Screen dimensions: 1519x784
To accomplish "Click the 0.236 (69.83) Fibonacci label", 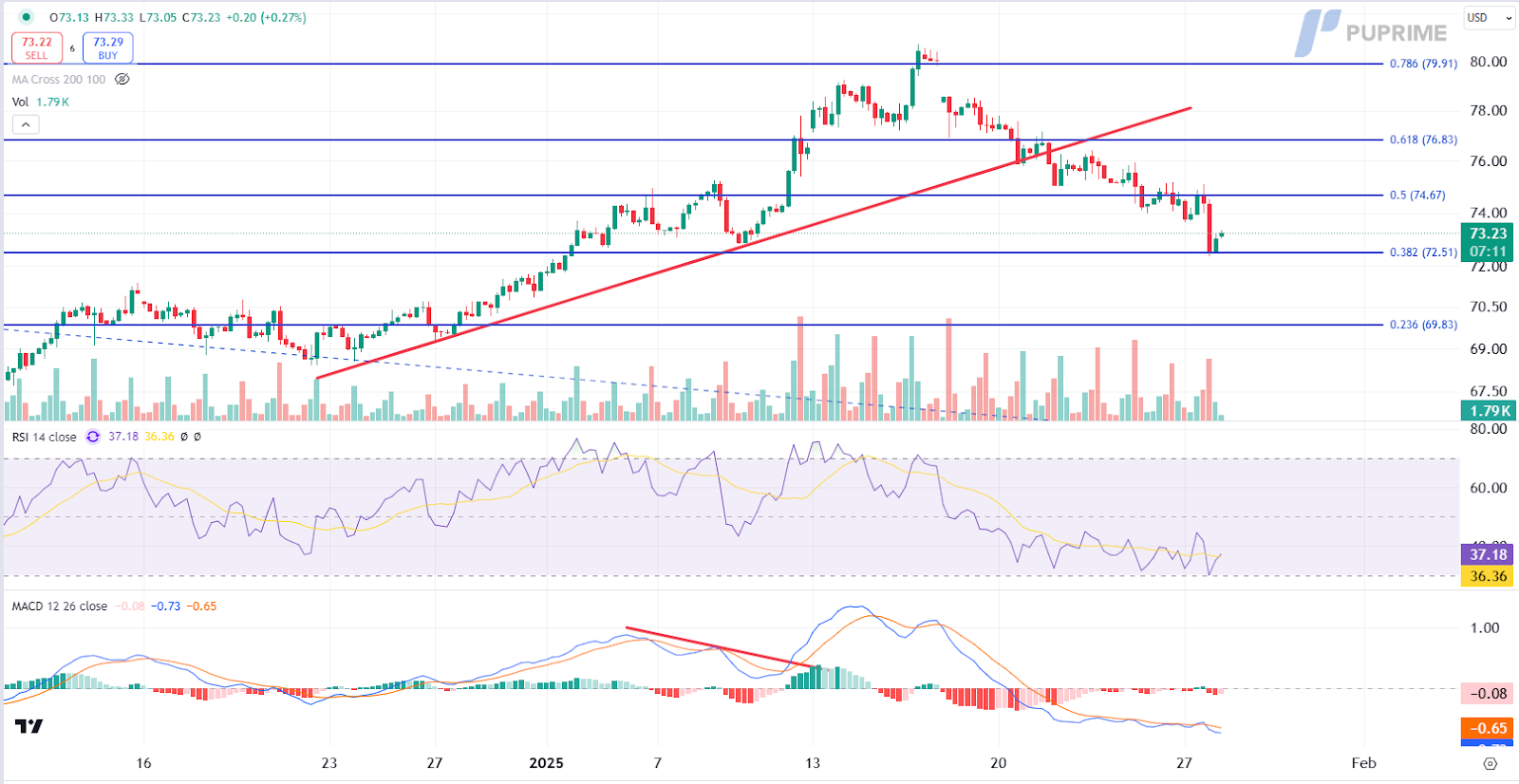I will (x=1423, y=325).
